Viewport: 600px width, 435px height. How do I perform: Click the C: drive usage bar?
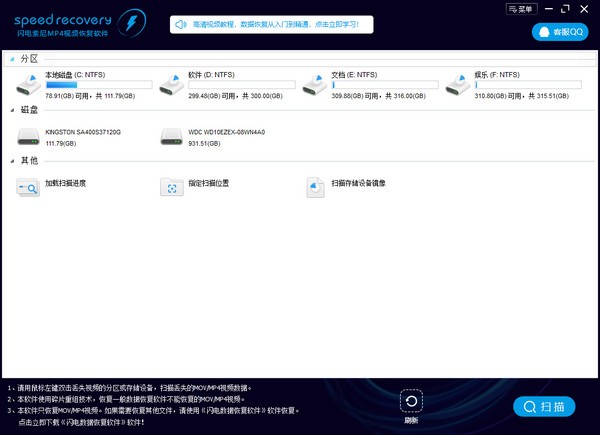click(98, 86)
